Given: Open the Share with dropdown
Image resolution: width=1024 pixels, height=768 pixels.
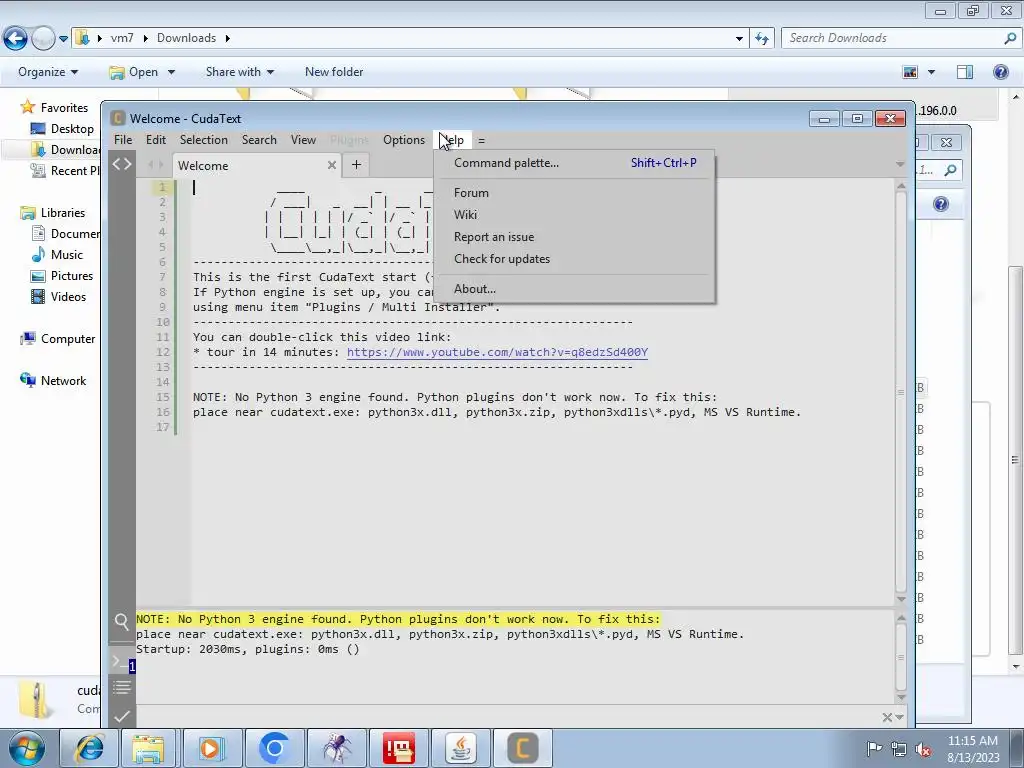Looking at the screenshot, I should coord(240,72).
